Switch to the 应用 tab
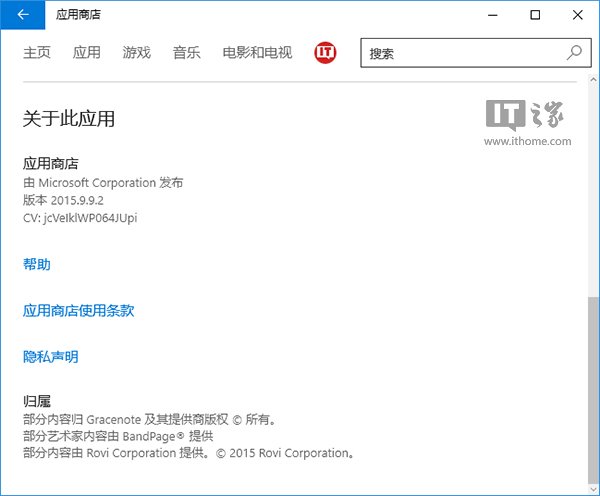Viewport: 600px width, 496px height. click(87, 52)
